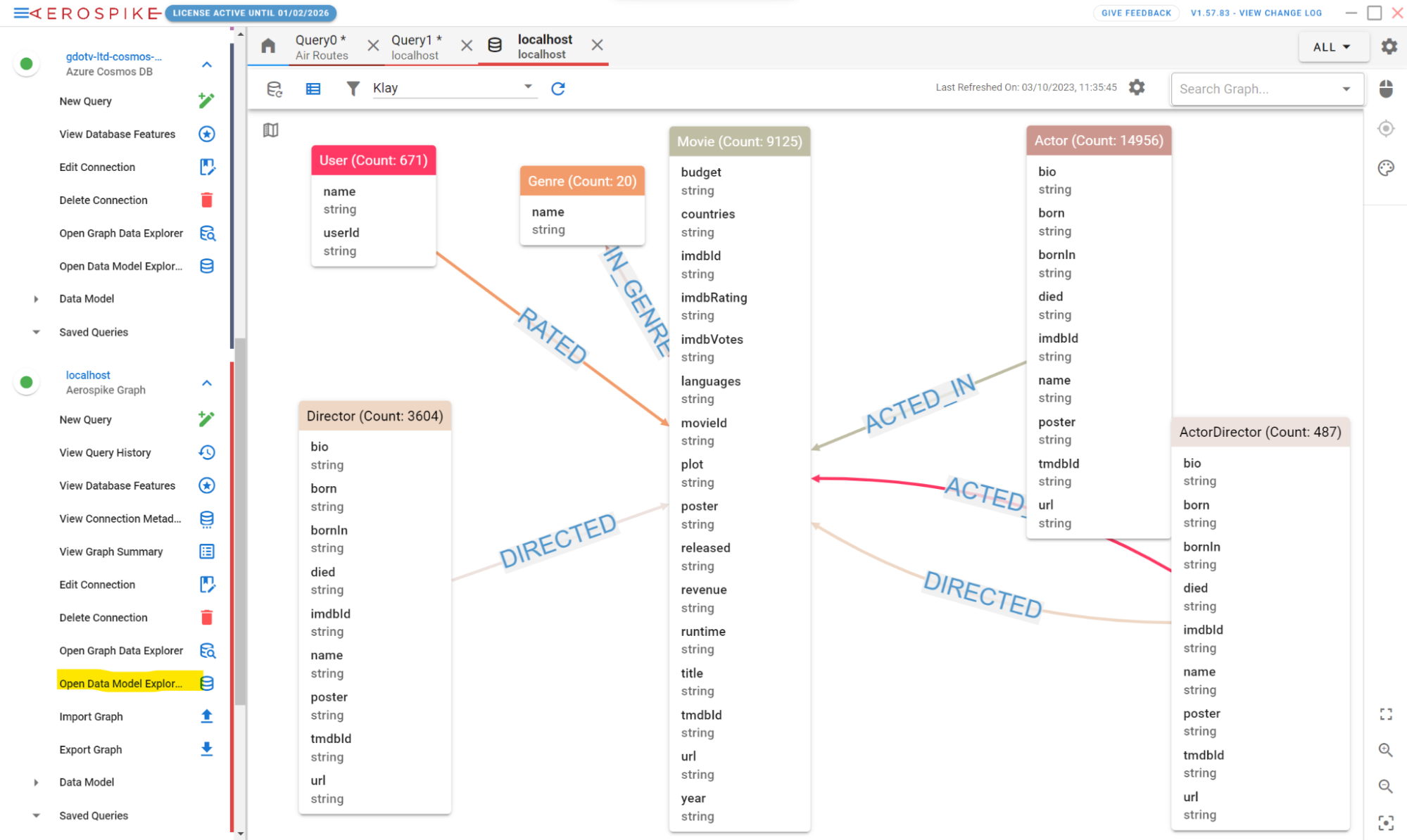1407x840 pixels.
Task: Click the RATED edge label
Action: 553,336
